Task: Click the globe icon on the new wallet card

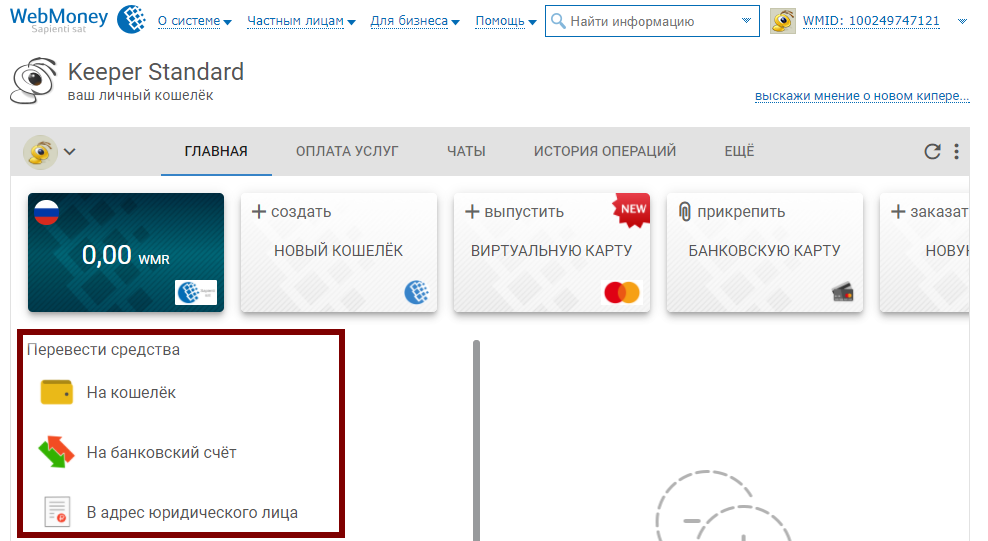Action: tap(416, 292)
